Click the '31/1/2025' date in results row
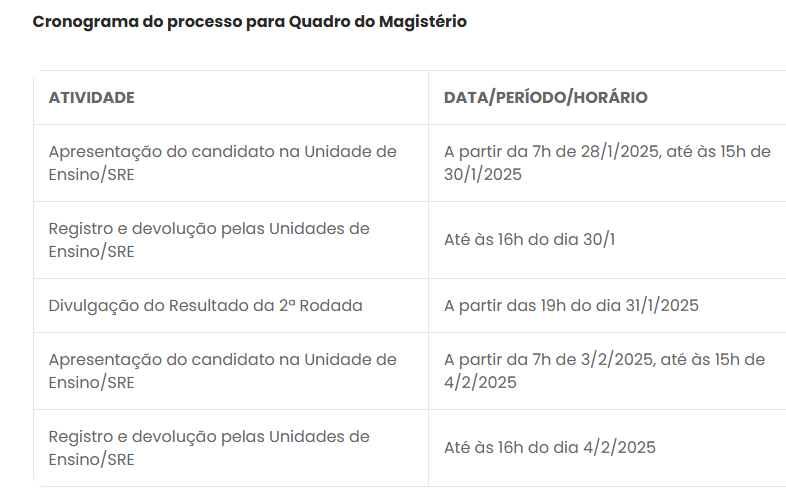The width and height of the screenshot is (786, 502). coord(661,306)
